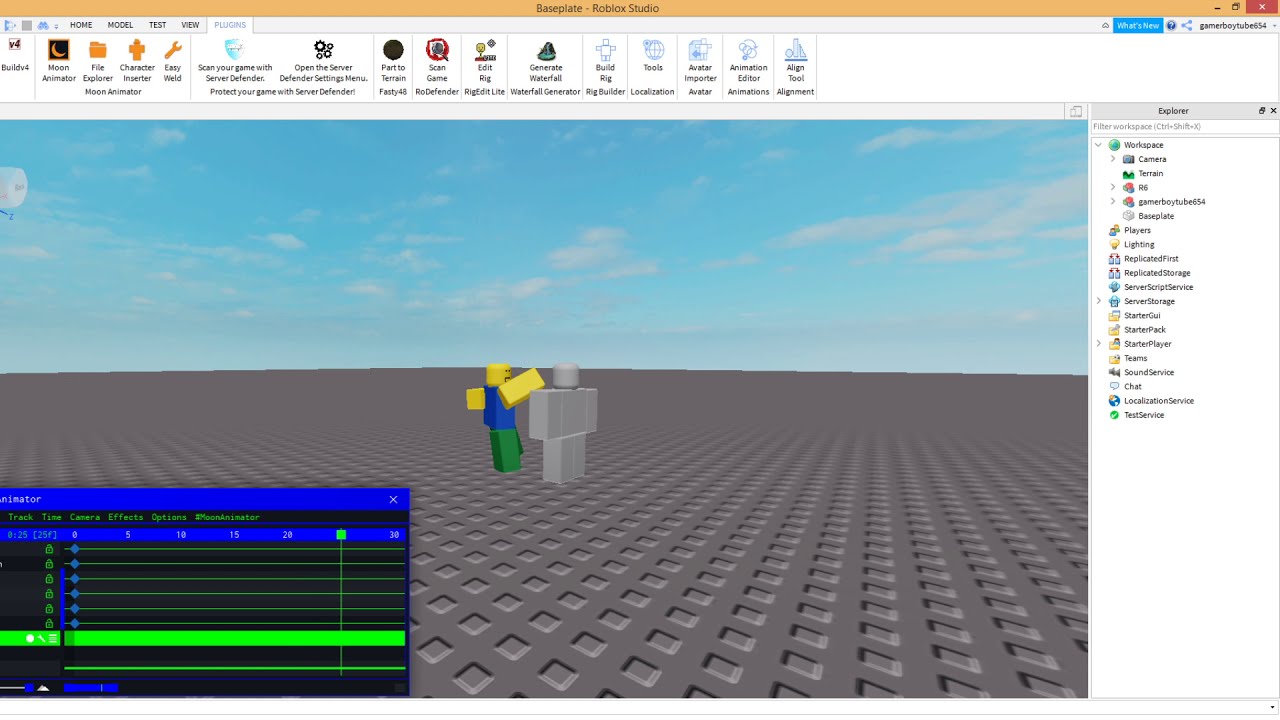Expand the gamerboytube654 model node
The height and width of the screenshot is (720, 1280).
pyautogui.click(x=1113, y=201)
